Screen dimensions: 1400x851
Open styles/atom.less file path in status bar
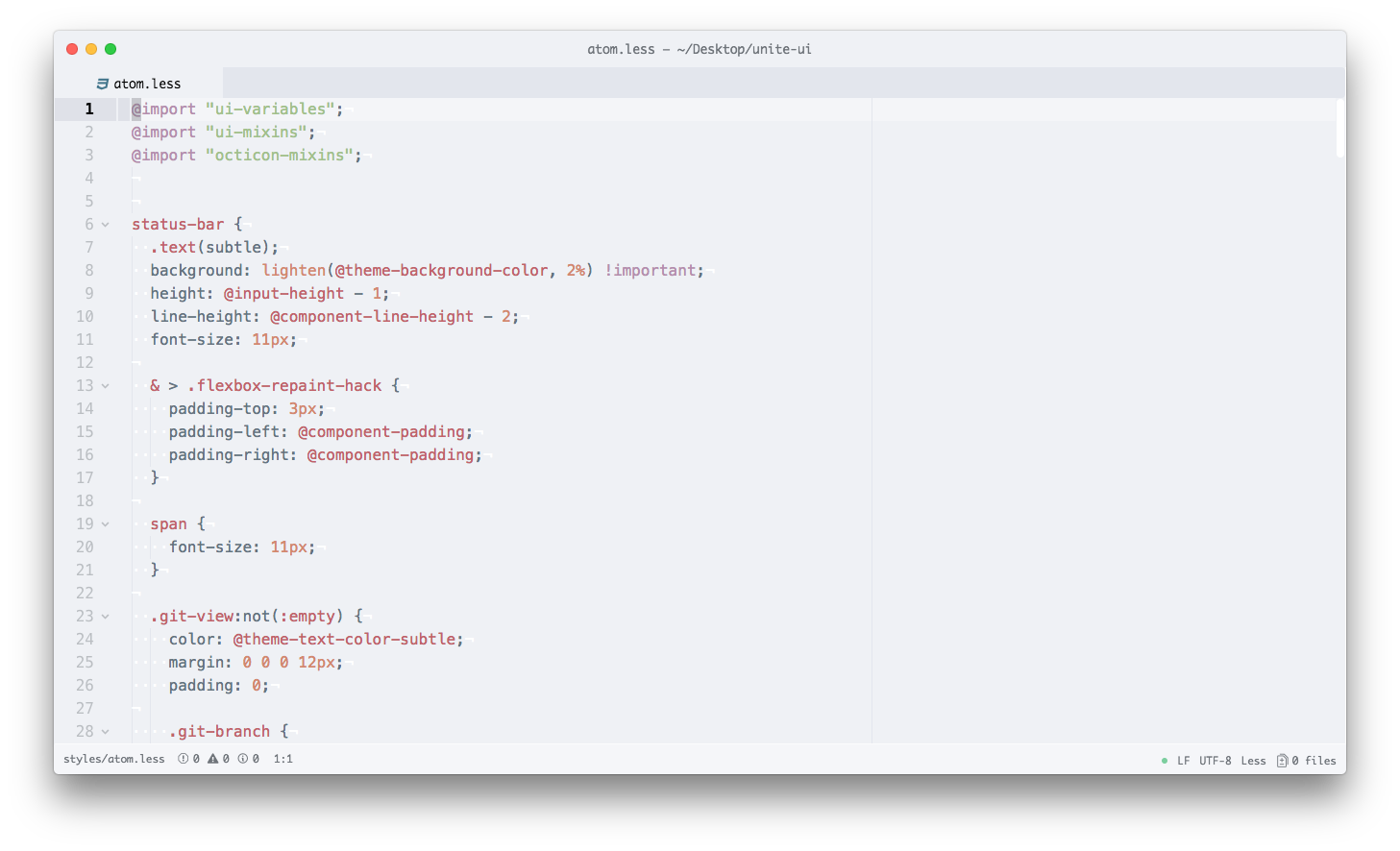(x=114, y=759)
